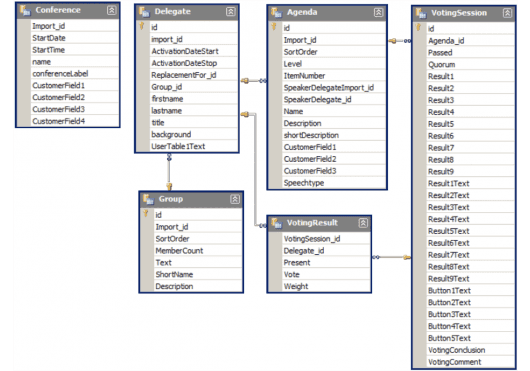
Task: Click the primary key icon in VotingSession
Action: pos(418,27)
